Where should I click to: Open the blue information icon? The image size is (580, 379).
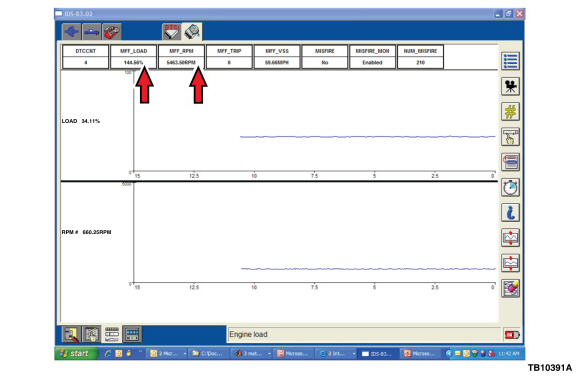coord(510,213)
